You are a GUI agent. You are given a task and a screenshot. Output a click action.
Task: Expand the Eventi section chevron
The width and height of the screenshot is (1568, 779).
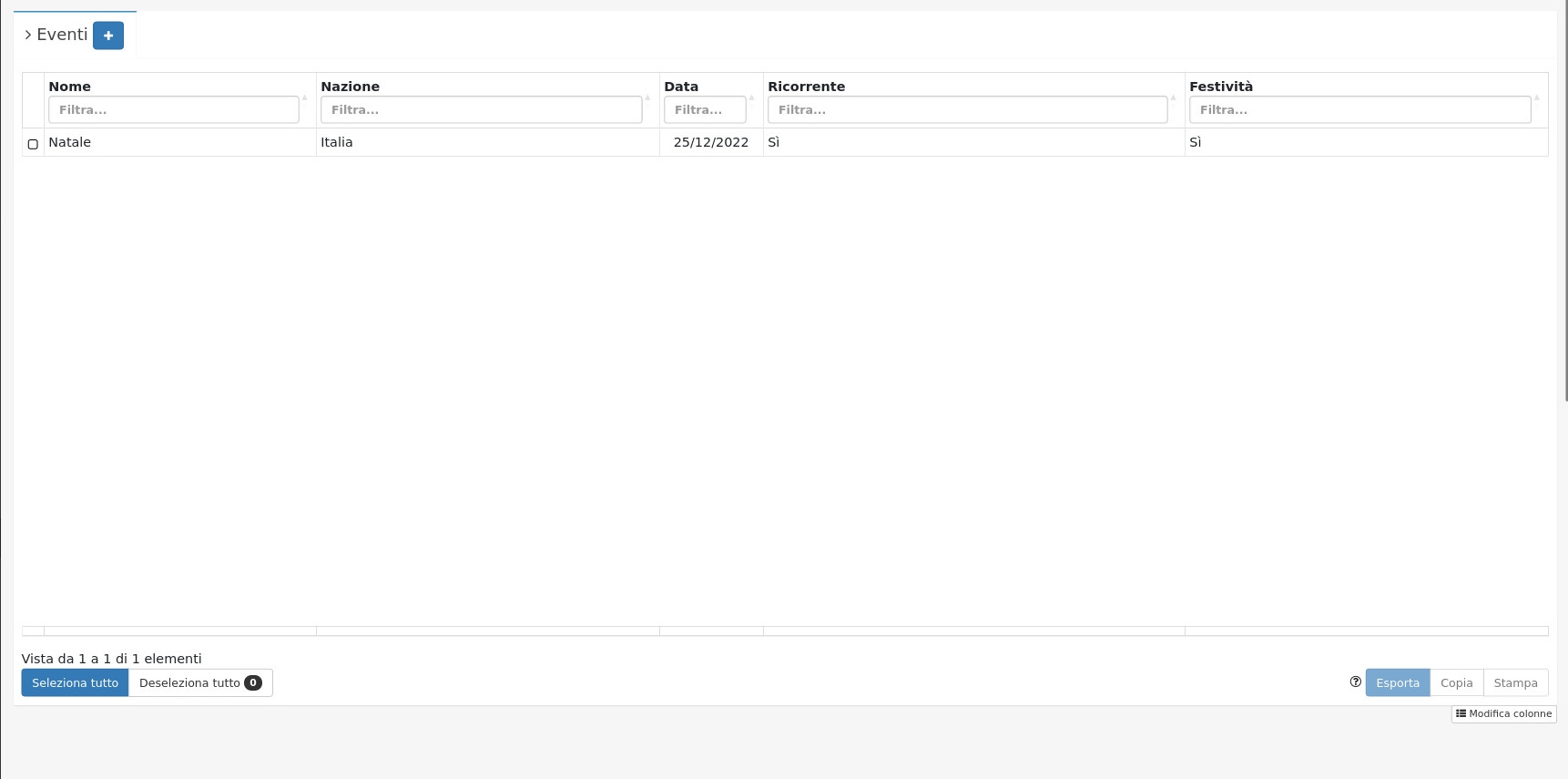click(x=28, y=35)
